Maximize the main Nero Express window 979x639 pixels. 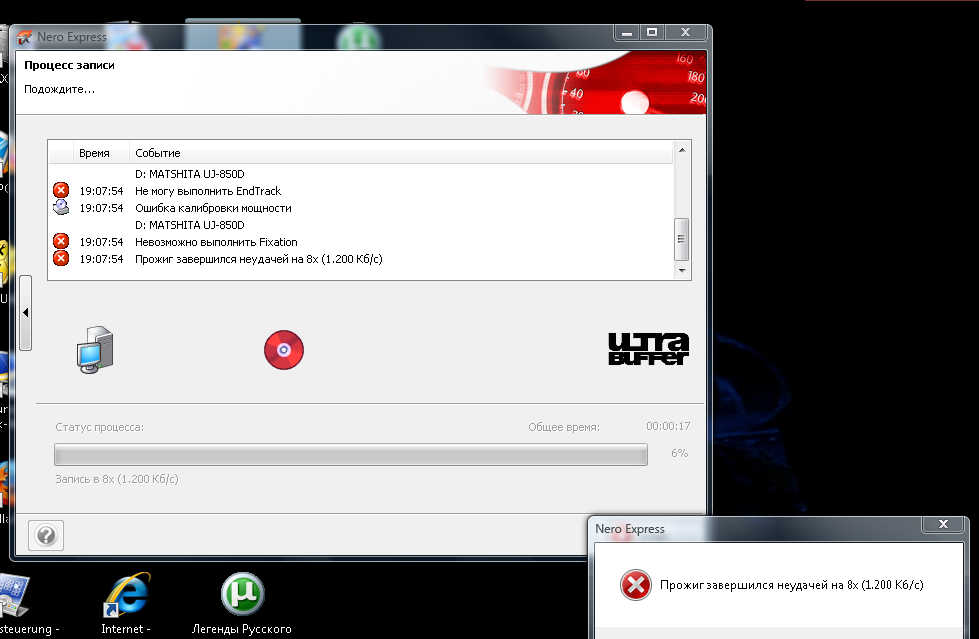[652, 32]
